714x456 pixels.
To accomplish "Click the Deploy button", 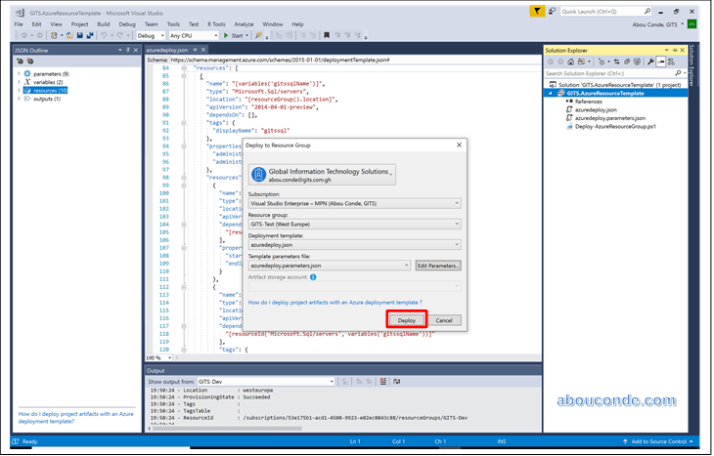I will coord(406,320).
